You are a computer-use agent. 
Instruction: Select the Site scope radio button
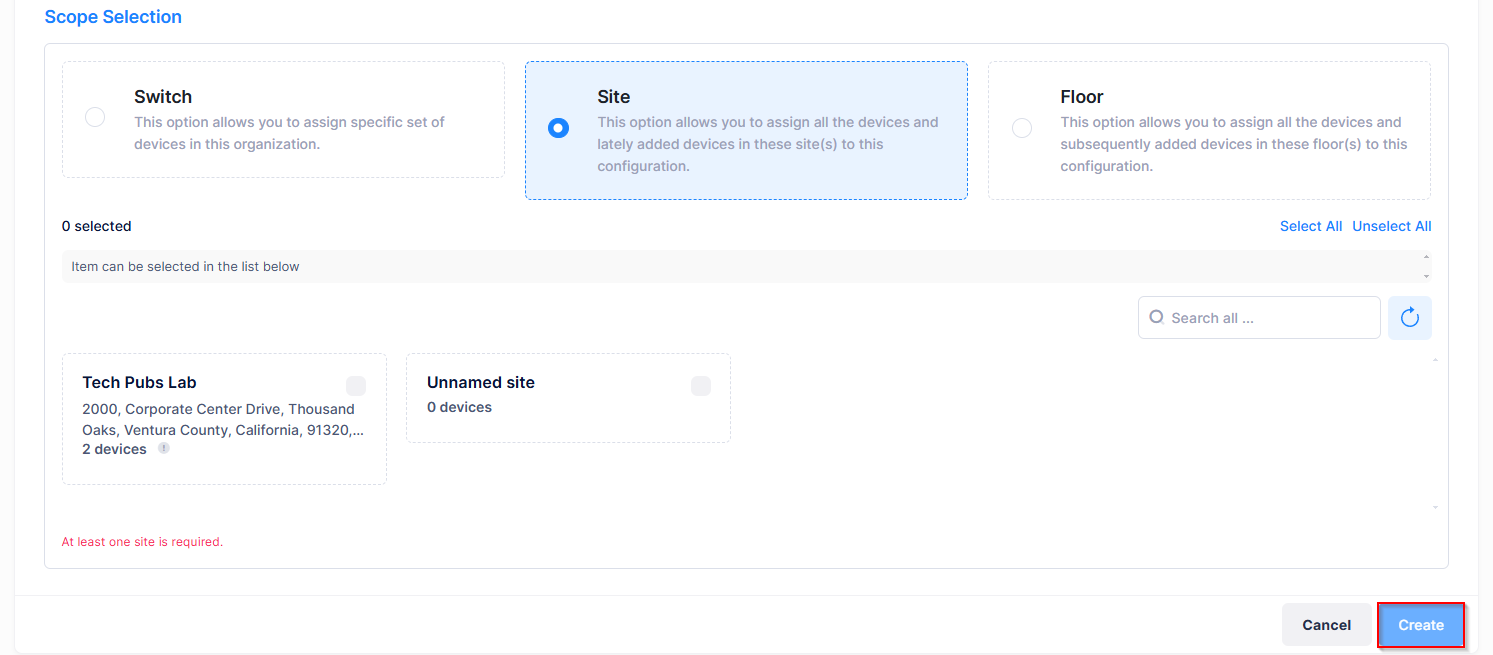[x=558, y=128]
